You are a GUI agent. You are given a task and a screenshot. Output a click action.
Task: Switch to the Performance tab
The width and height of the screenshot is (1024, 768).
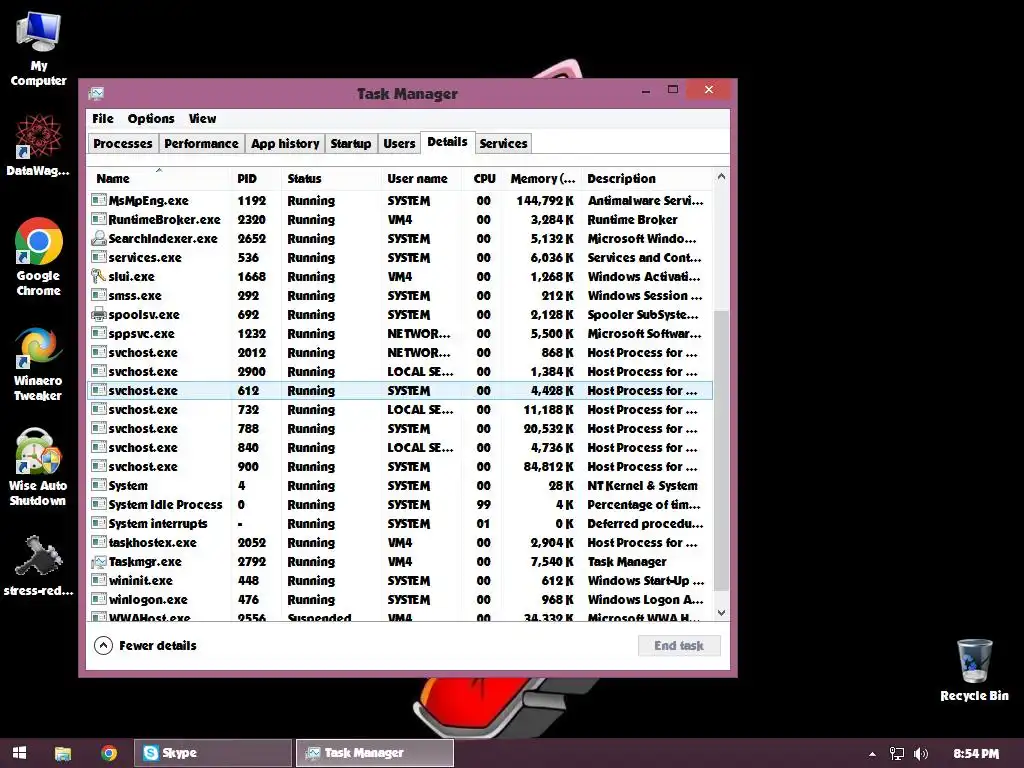[201, 143]
